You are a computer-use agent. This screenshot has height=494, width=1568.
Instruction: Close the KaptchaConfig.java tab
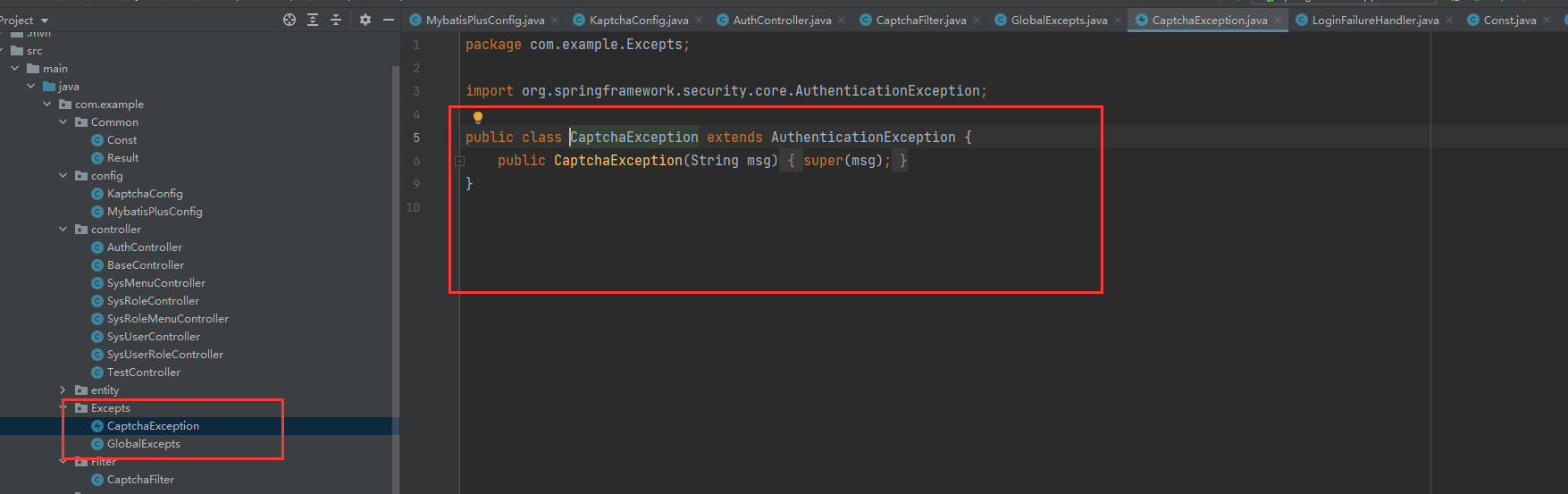[x=699, y=20]
